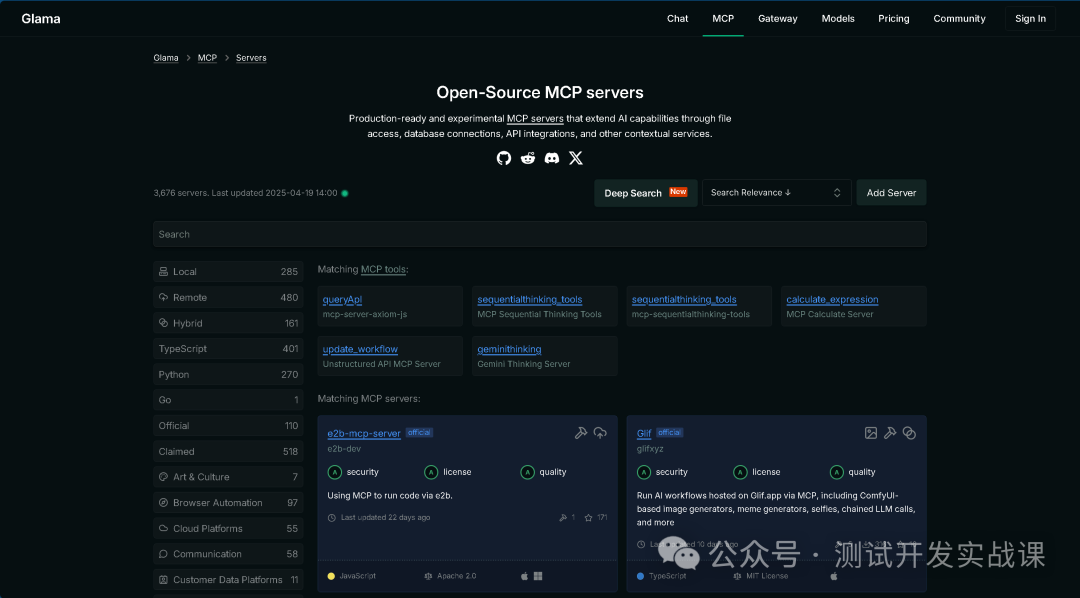Filter servers by Claimed status
Viewport: 1080px width, 598px height.
pos(228,451)
